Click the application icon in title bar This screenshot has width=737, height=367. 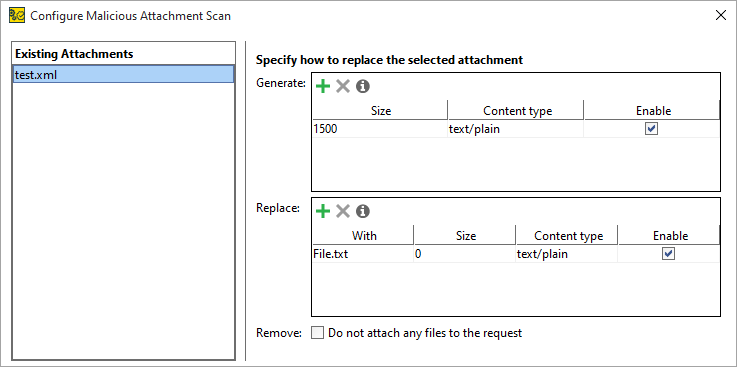click(x=17, y=16)
